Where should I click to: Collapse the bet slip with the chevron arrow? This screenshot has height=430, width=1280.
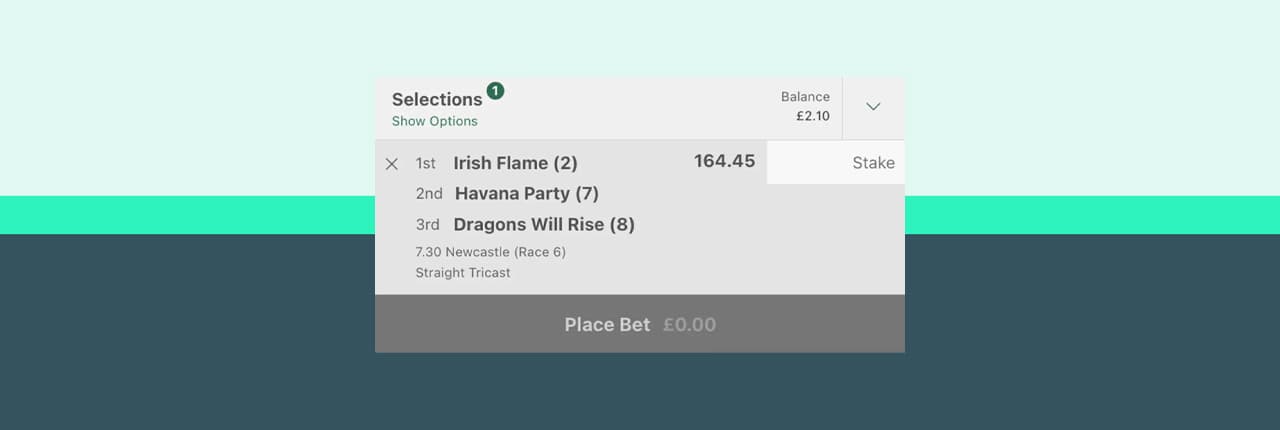pos(873,107)
